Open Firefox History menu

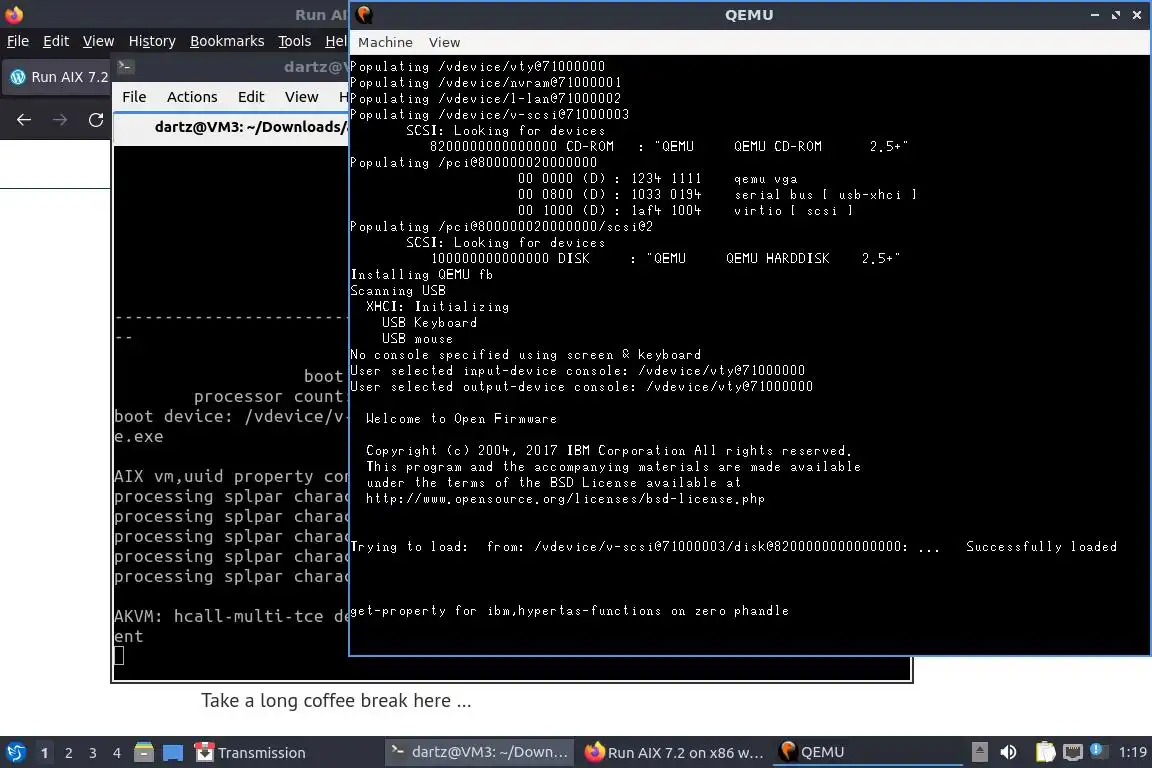pyautogui.click(x=152, y=41)
